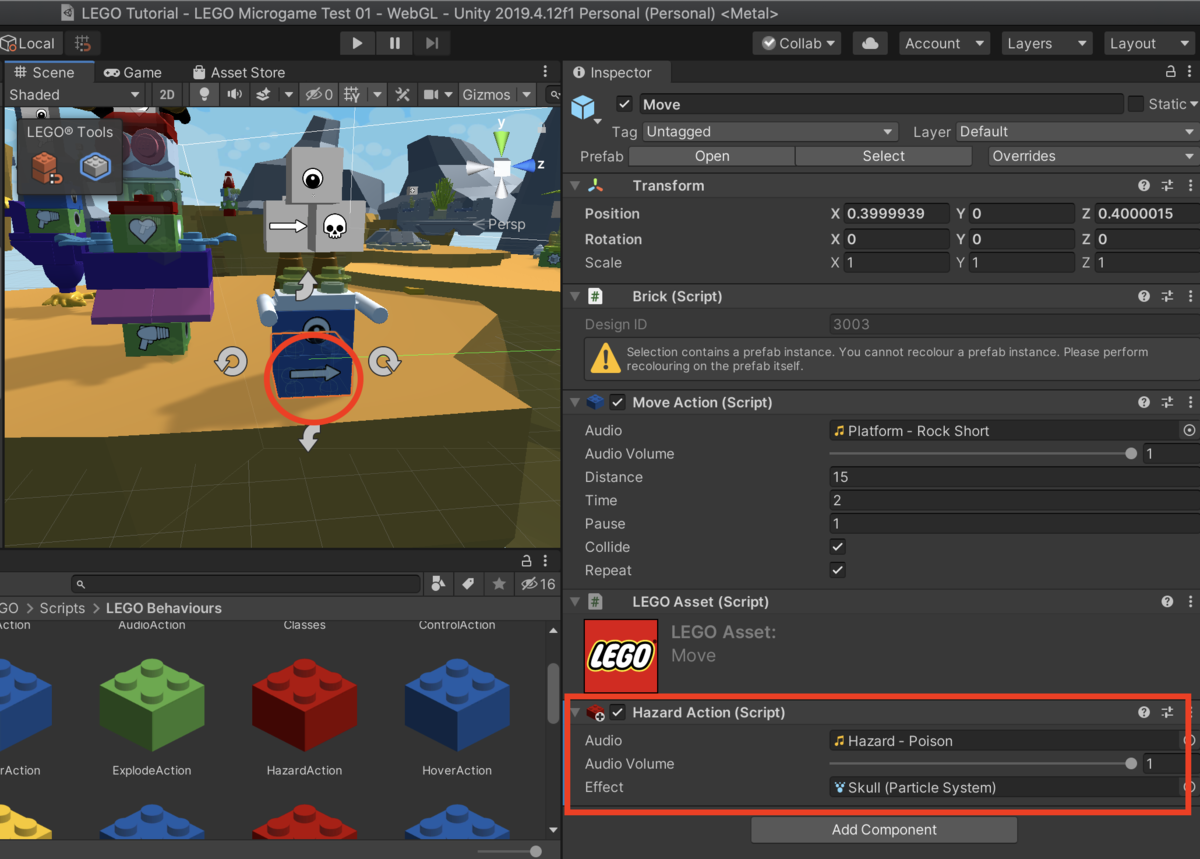Open Transform component presets icon
Image resolution: width=1200 pixels, height=859 pixels.
point(1167,186)
